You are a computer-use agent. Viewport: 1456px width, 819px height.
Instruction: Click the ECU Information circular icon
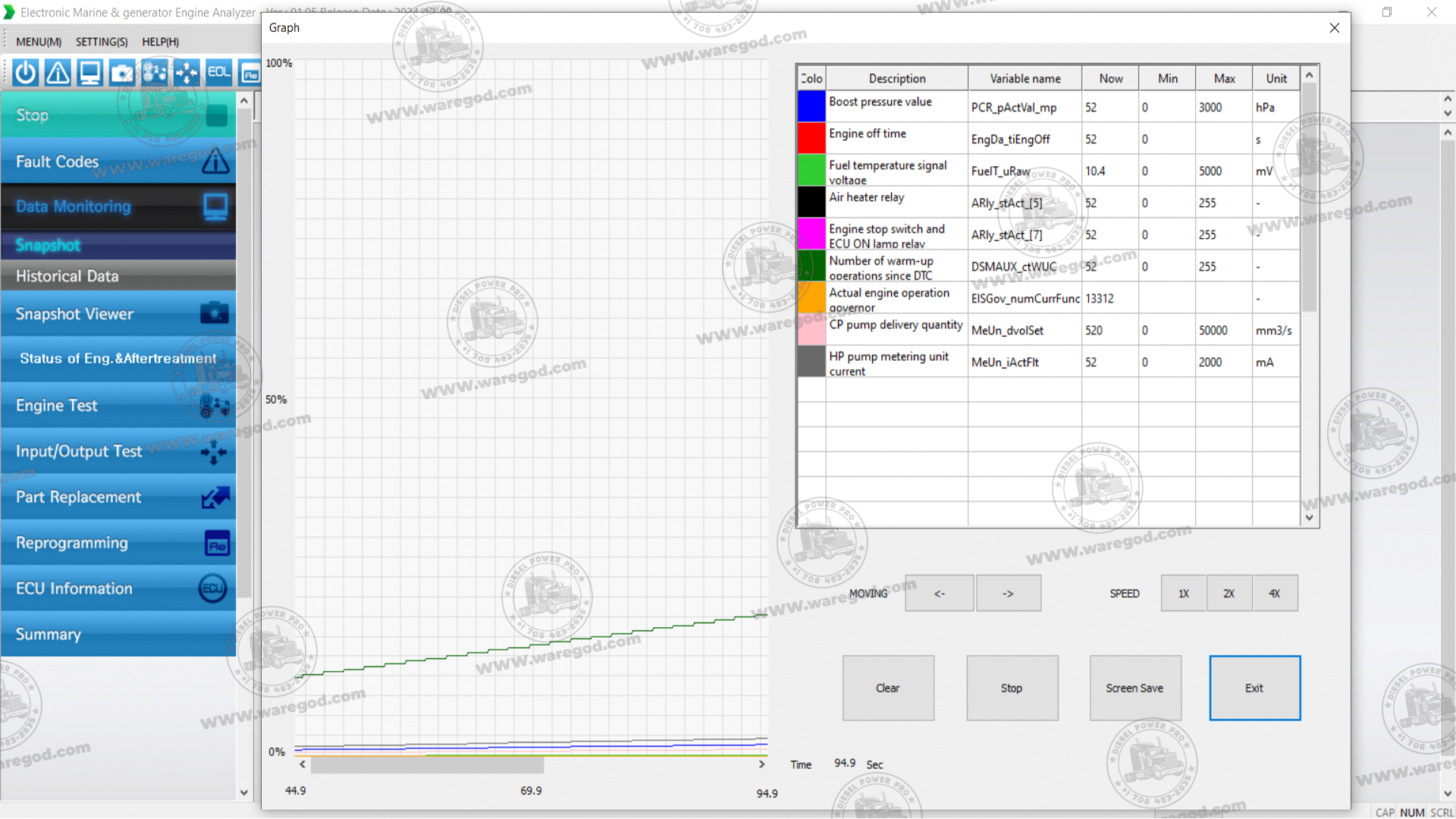(212, 588)
